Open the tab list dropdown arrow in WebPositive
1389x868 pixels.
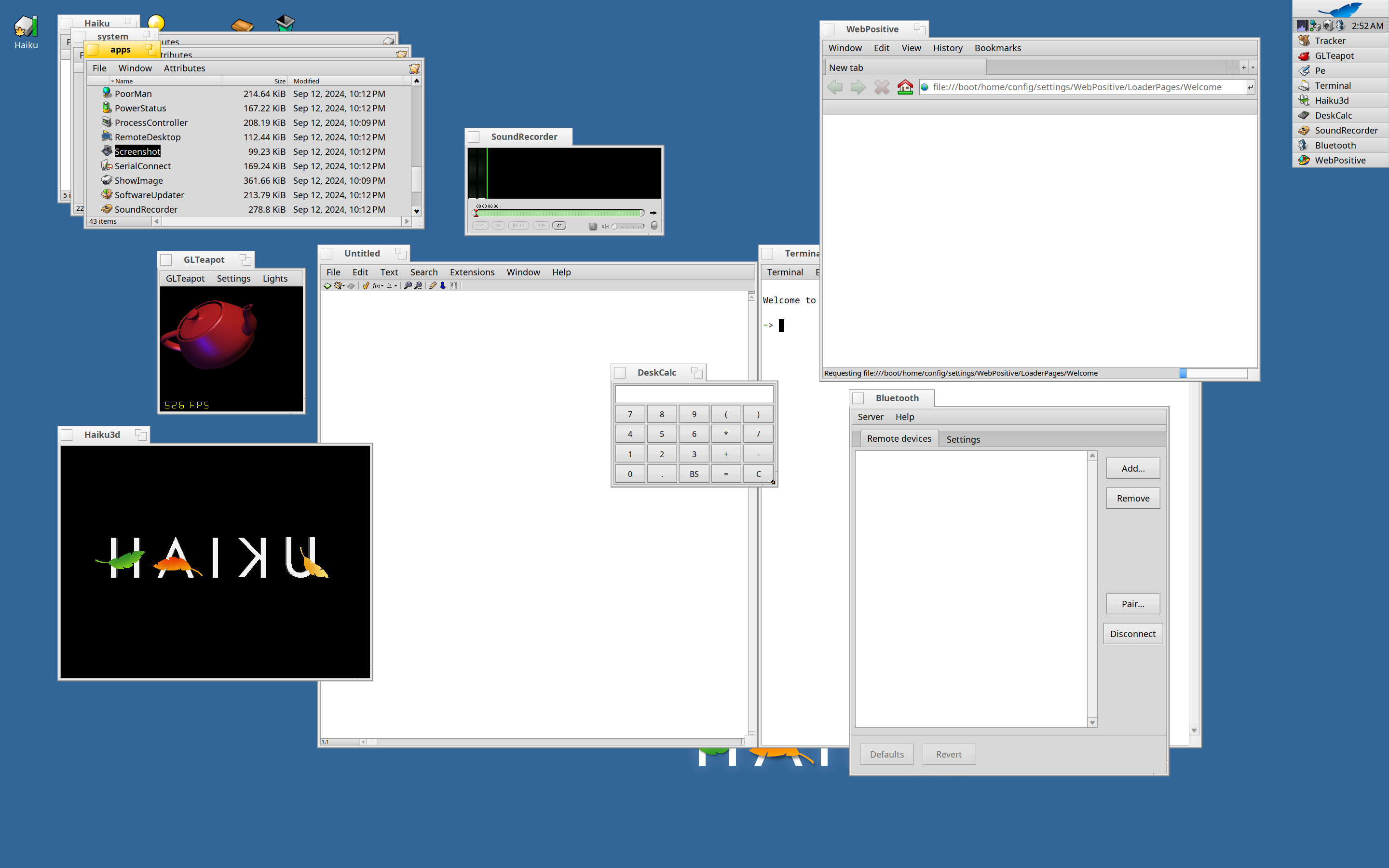[1253, 68]
